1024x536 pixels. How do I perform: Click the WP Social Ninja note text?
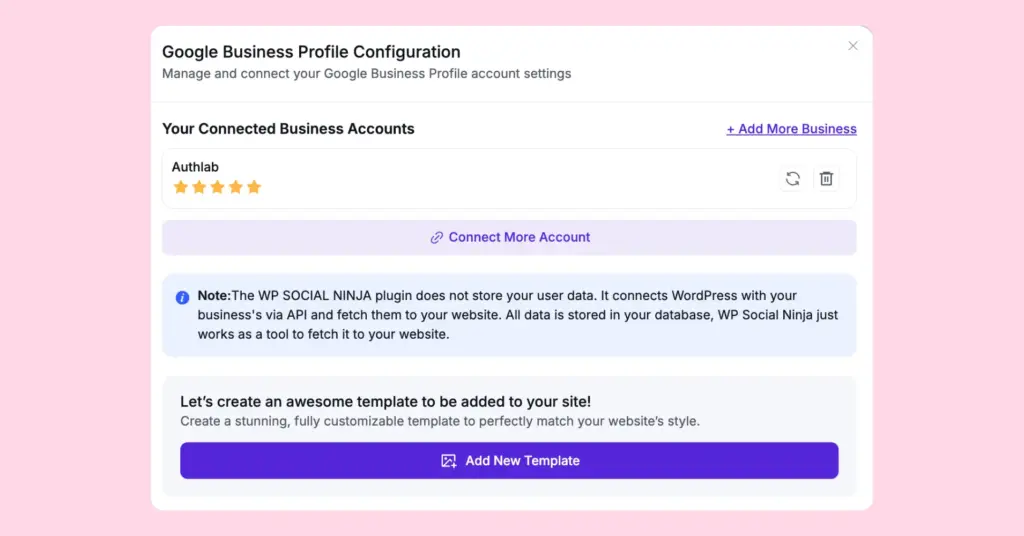[x=517, y=315]
